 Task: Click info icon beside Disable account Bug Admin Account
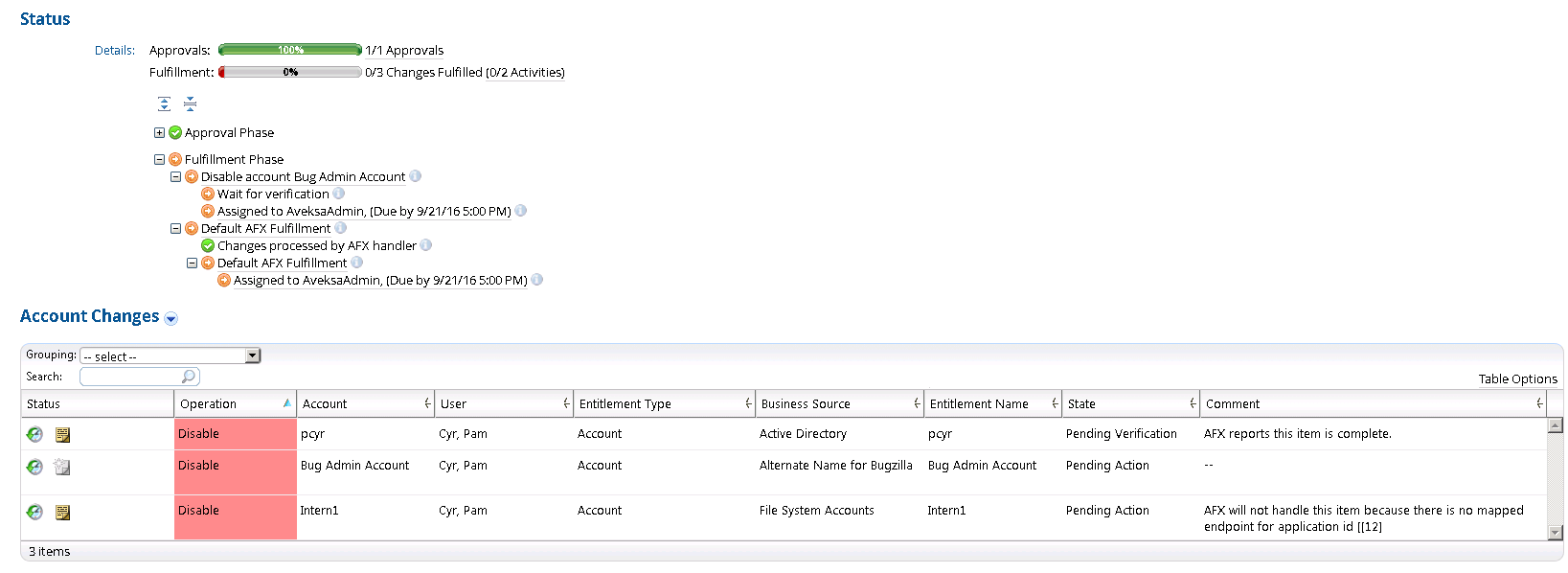(416, 176)
